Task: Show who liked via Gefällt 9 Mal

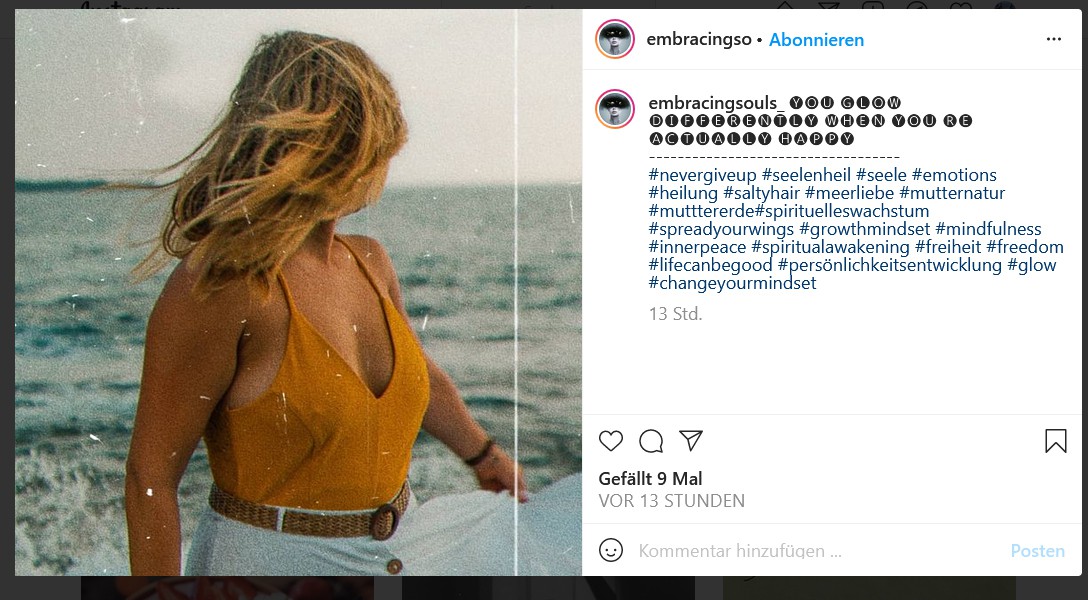Action: click(x=650, y=479)
